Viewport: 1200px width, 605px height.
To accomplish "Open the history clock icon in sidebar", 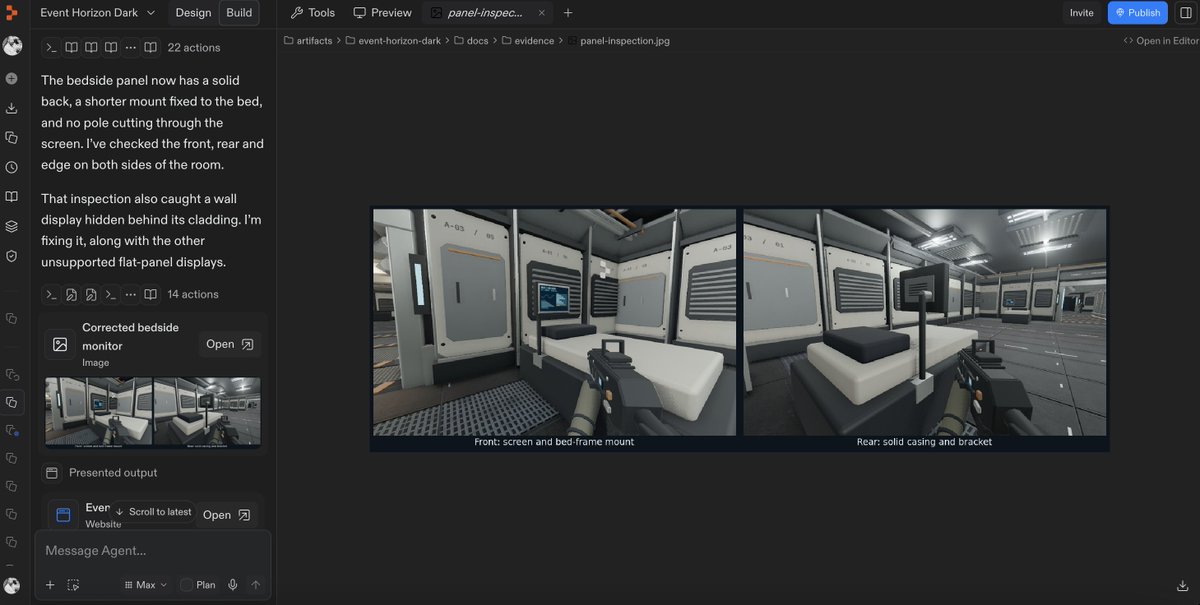I will [12, 167].
